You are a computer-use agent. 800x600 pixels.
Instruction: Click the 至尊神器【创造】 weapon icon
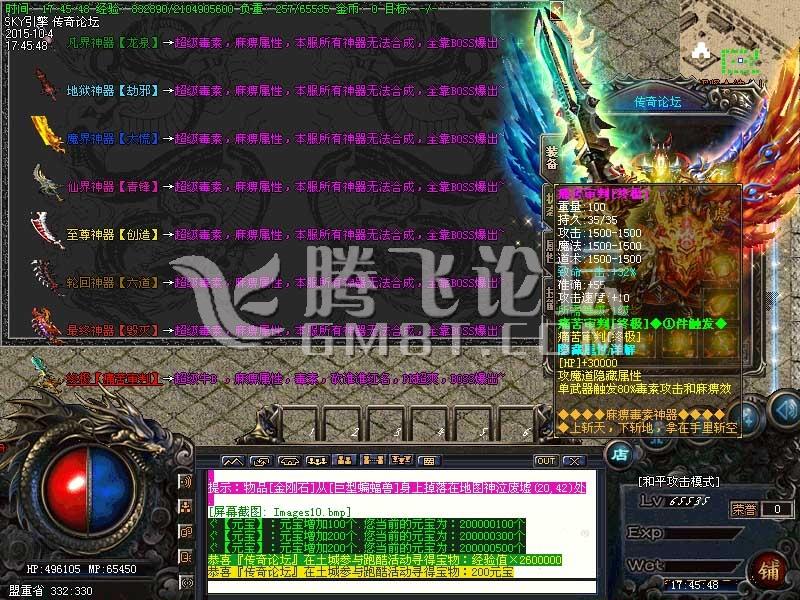coord(47,230)
